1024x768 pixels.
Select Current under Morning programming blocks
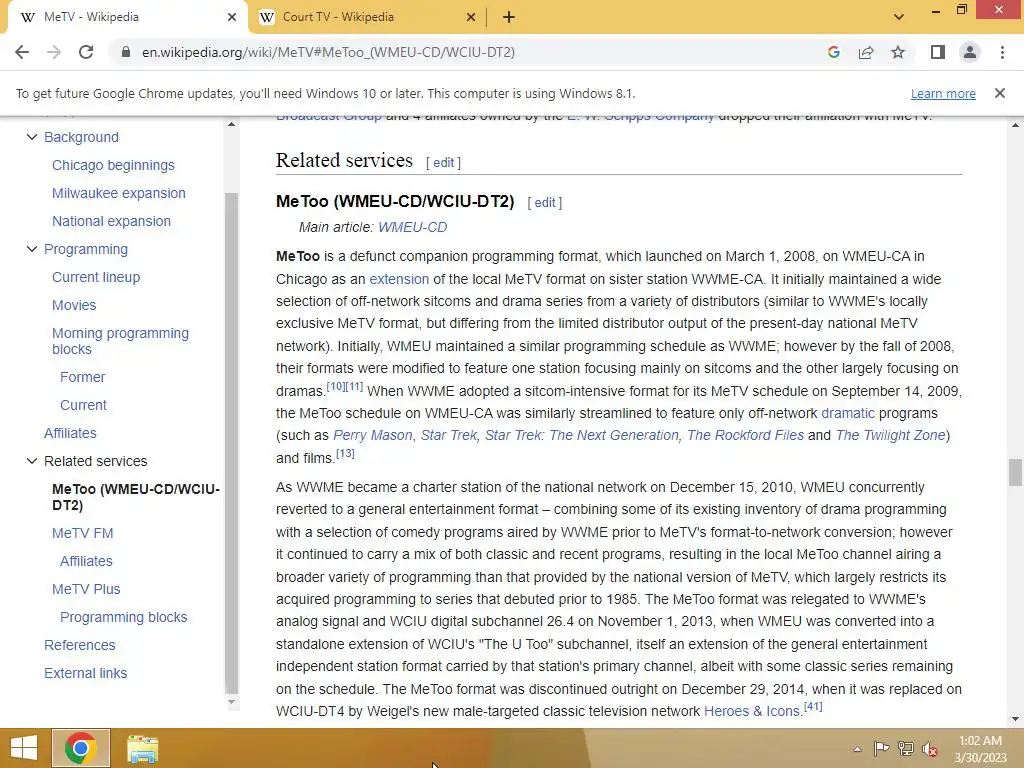[x=83, y=405]
